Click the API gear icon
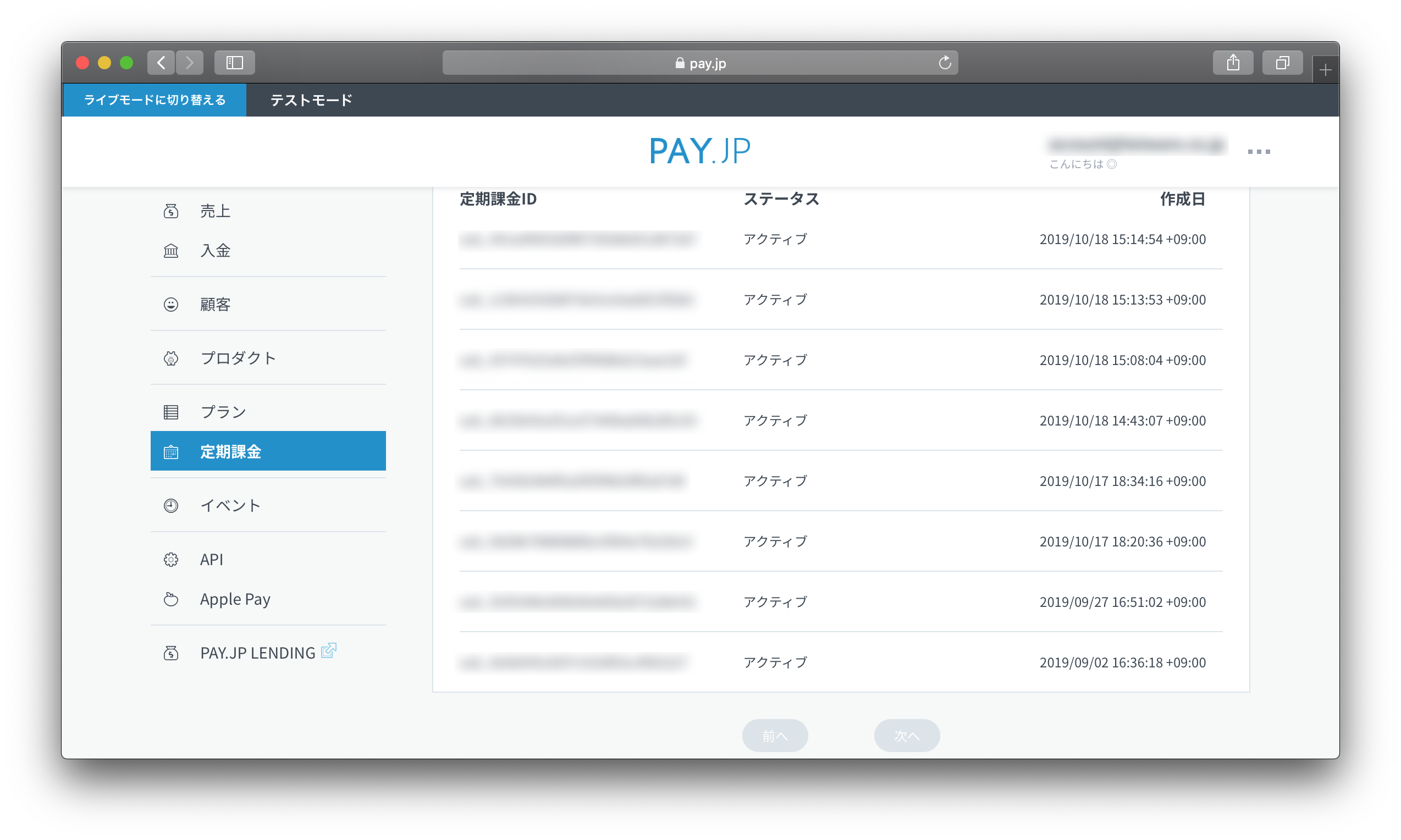The width and height of the screenshot is (1401, 840). pyautogui.click(x=171, y=559)
